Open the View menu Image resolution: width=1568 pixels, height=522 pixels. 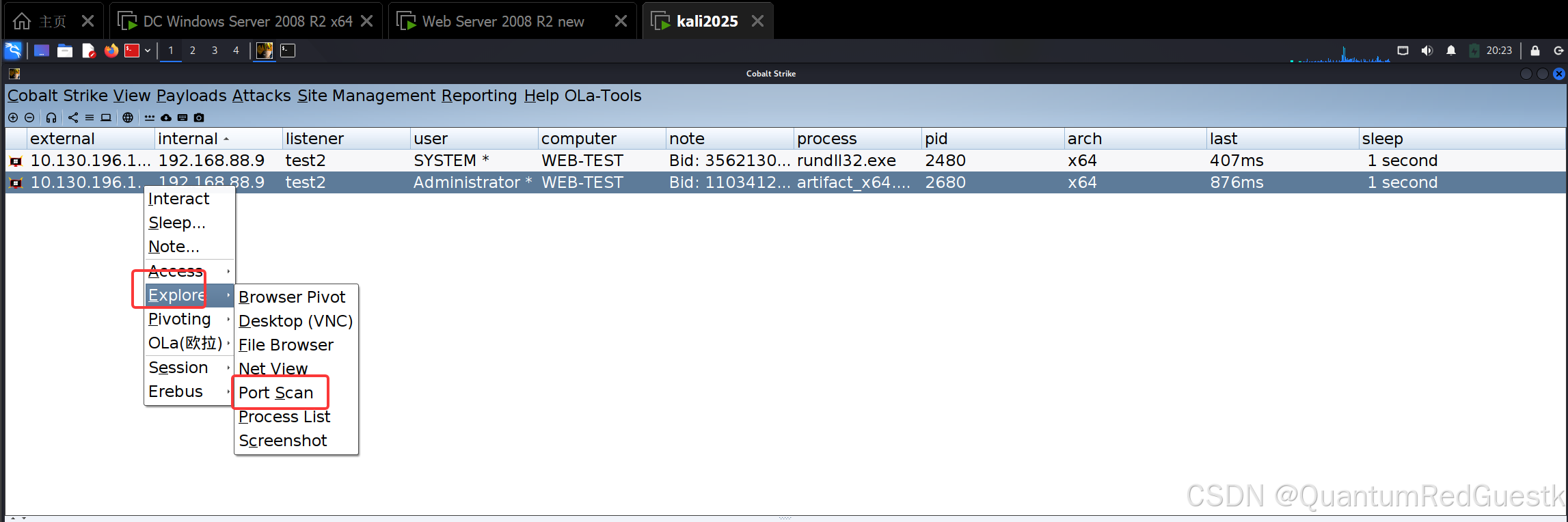132,96
